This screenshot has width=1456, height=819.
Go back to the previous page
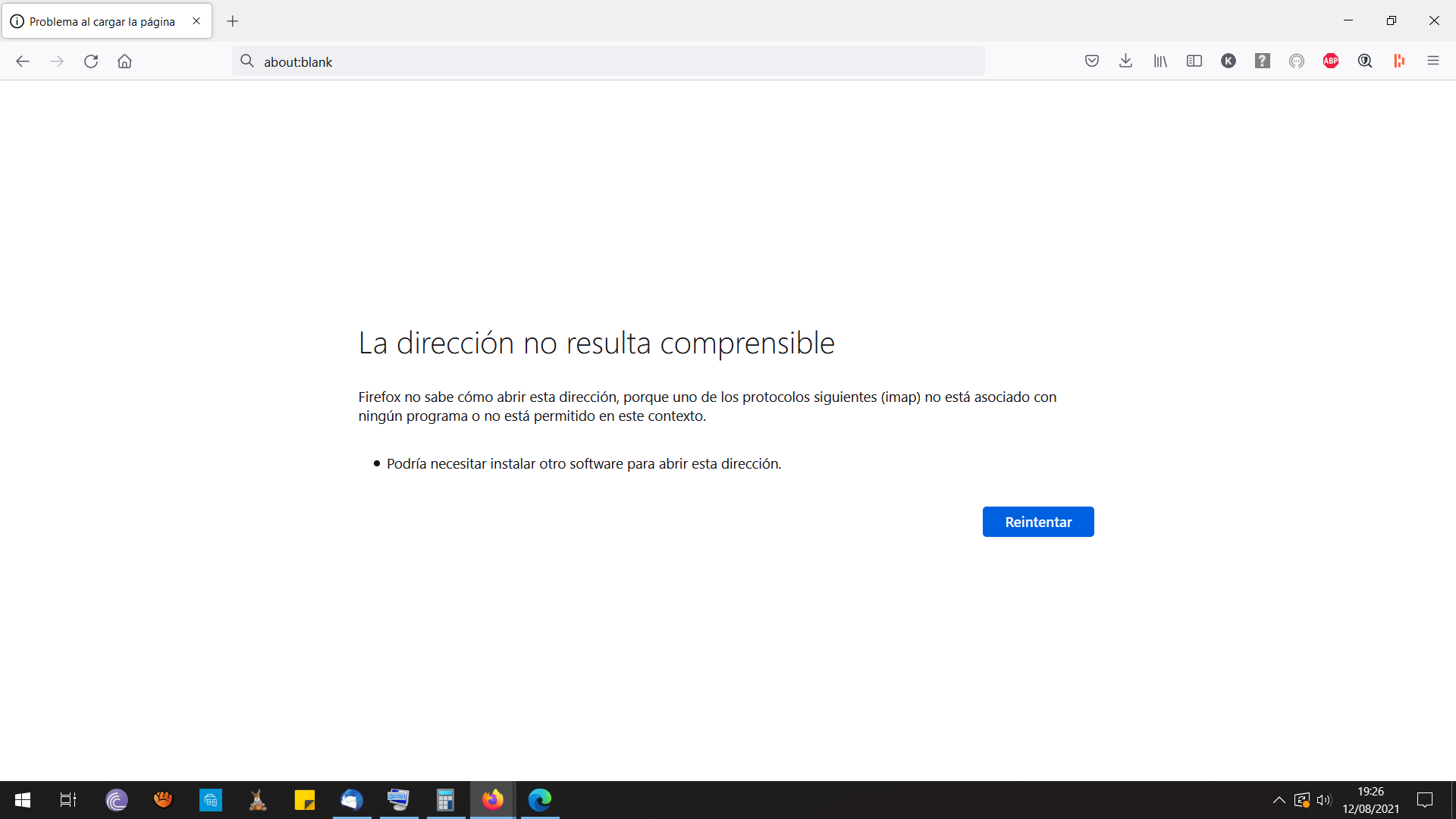23,61
